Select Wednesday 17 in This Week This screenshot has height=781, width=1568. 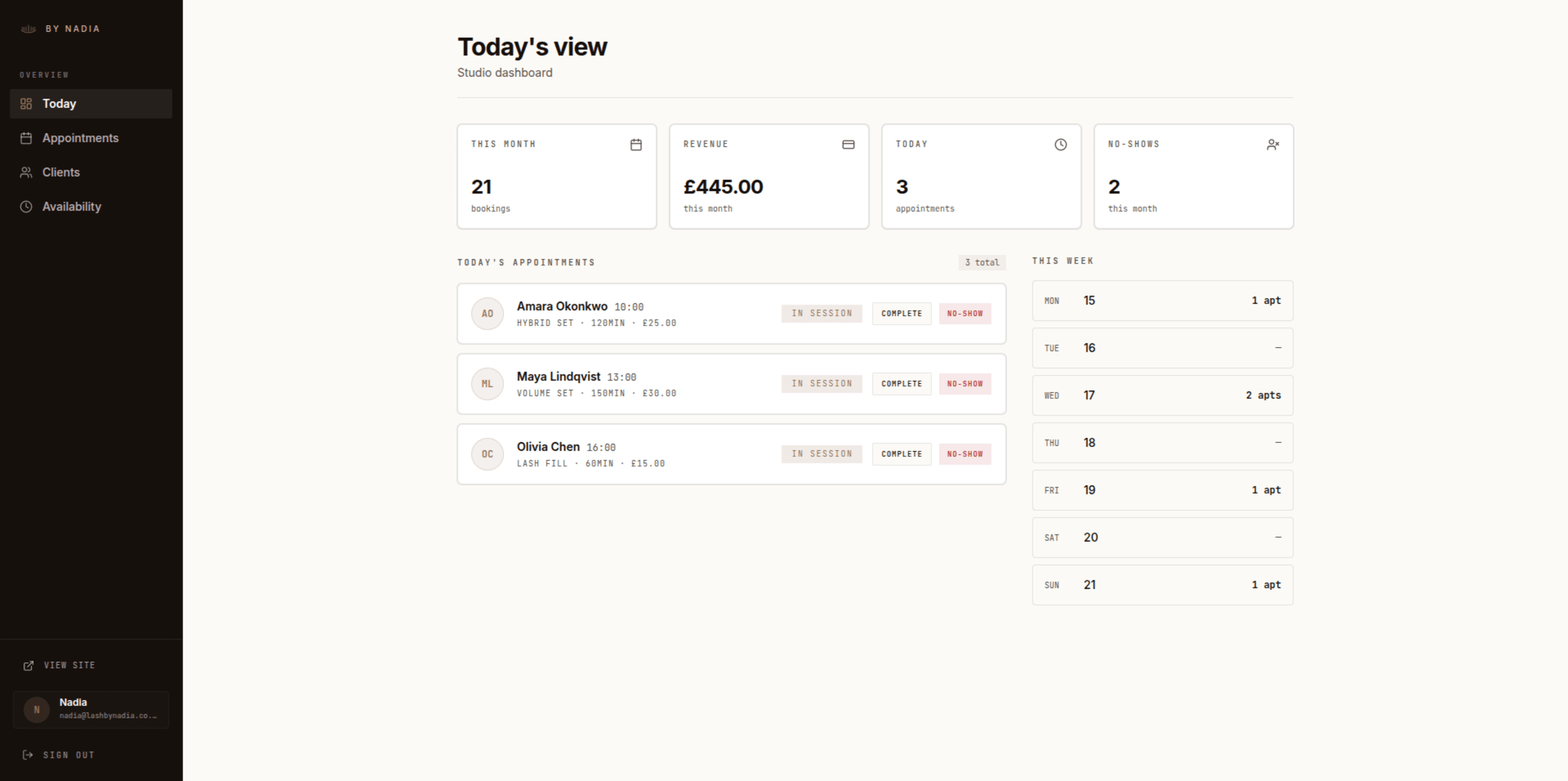(1163, 396)
